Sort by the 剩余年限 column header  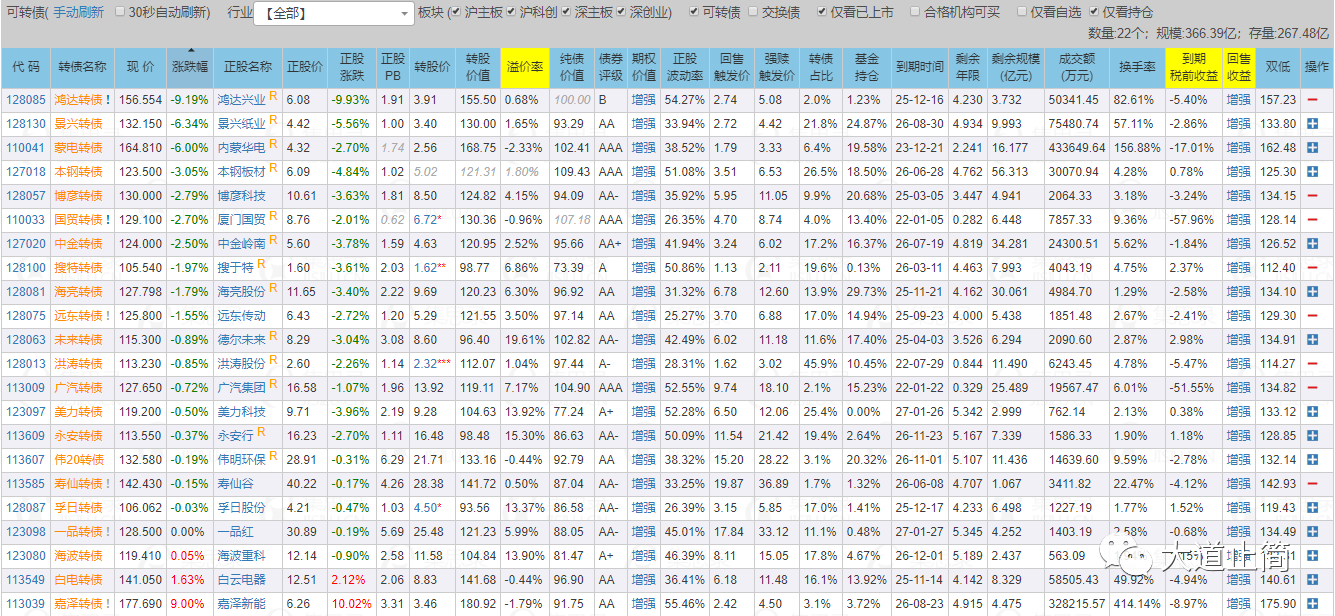[967, 67]
